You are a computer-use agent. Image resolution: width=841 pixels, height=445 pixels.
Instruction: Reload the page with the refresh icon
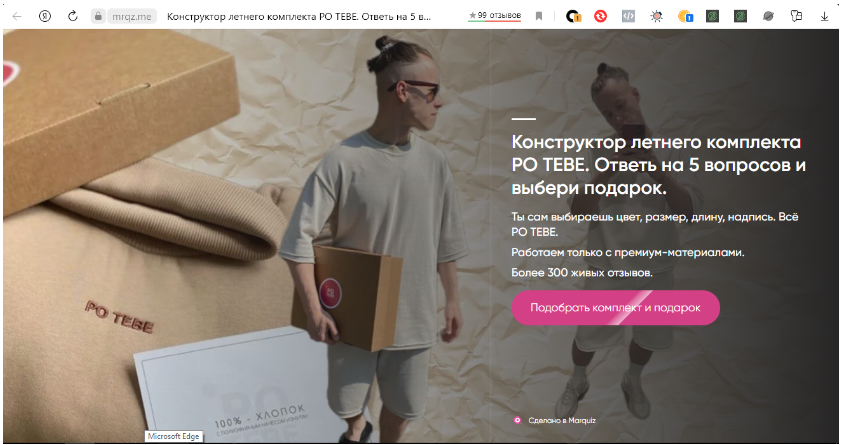pos(72,16)
